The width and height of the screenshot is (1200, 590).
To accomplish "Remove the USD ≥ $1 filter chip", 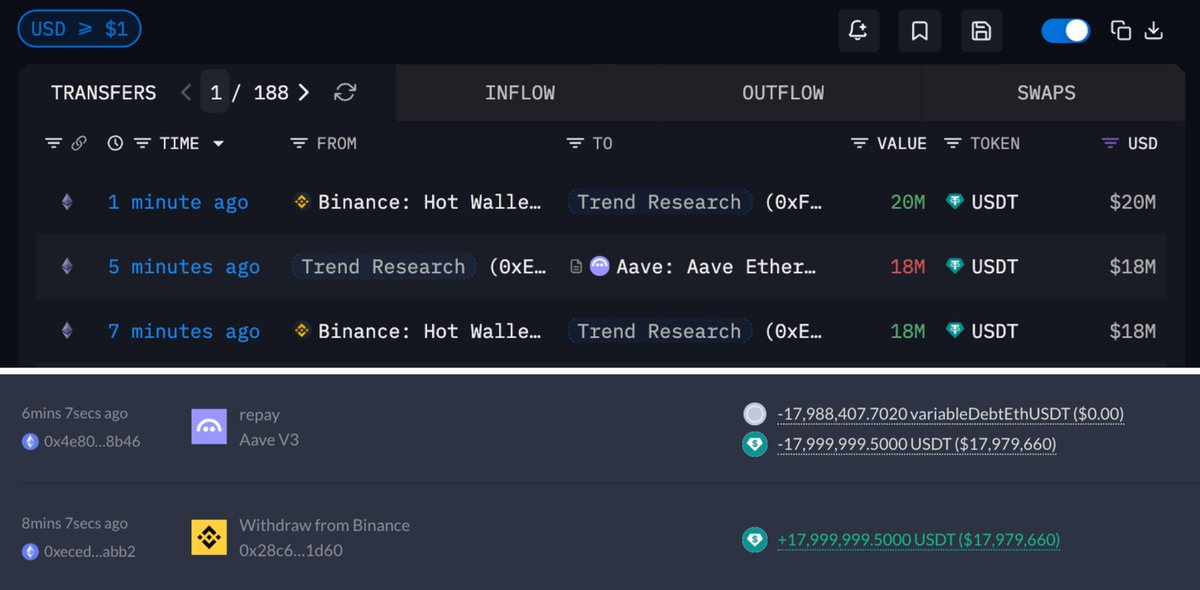I will tap(79, 29).
